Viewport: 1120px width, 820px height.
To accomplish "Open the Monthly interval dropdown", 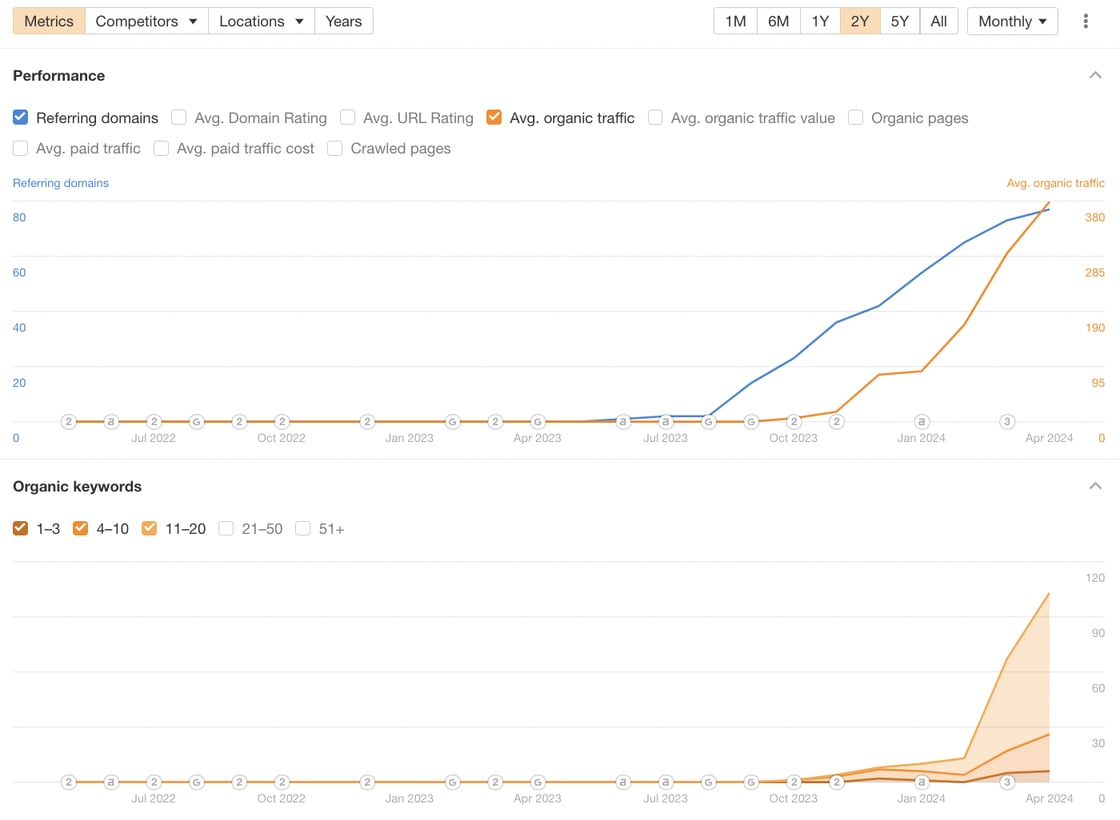I will click(x=1012, y=21).
